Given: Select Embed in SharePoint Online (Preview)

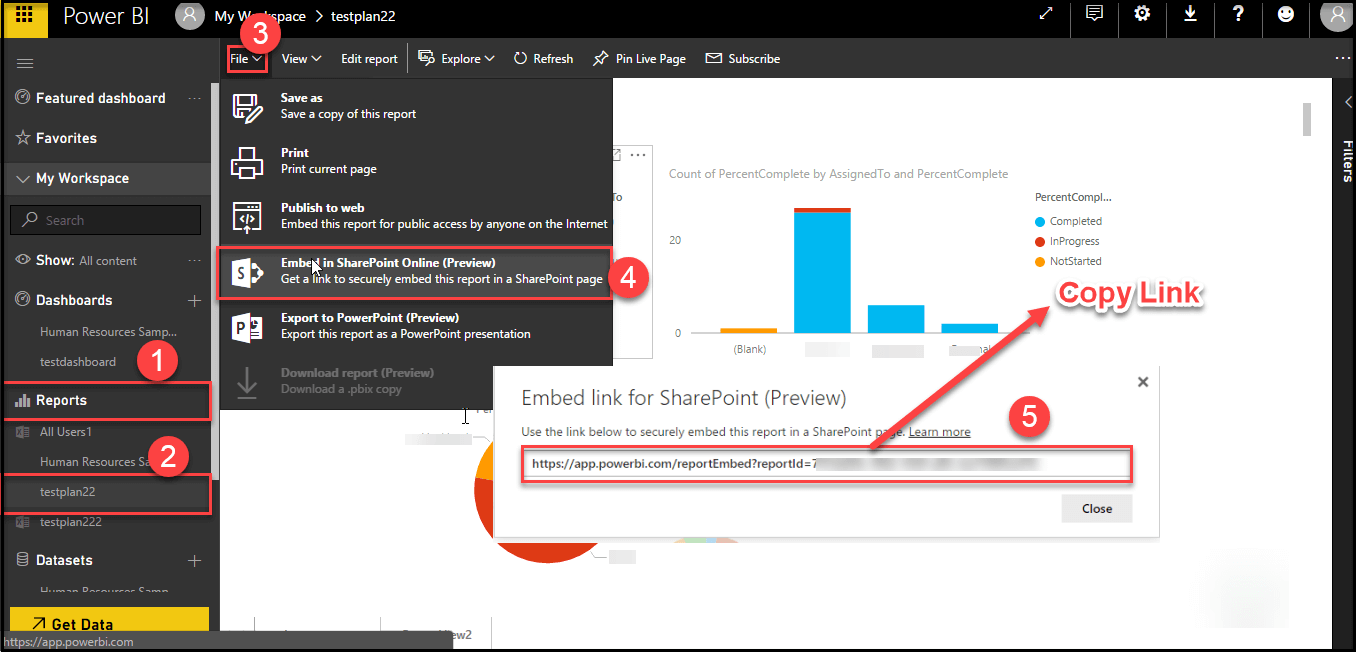Looking at the screenshot, I should pyautogui.click(x=415, y=271).
